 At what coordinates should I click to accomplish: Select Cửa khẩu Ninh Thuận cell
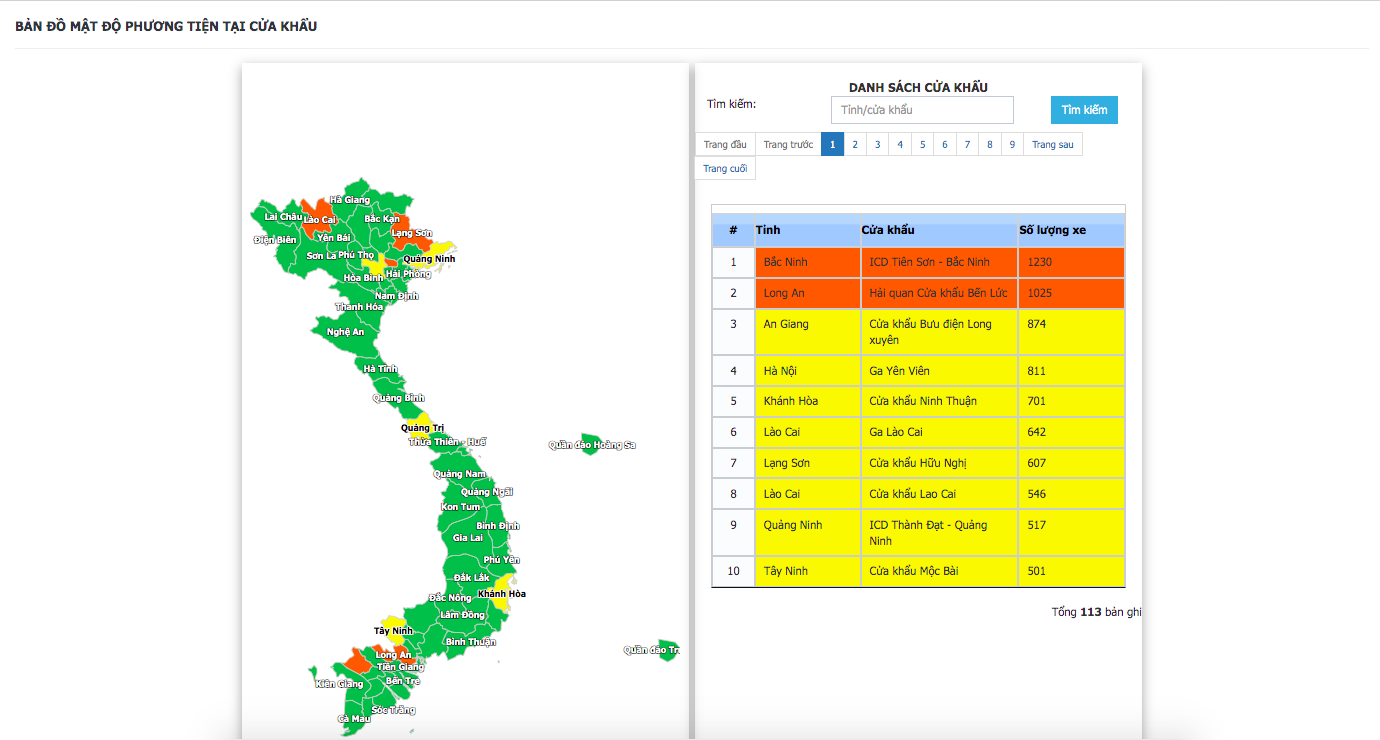click(x=939, y=401)
